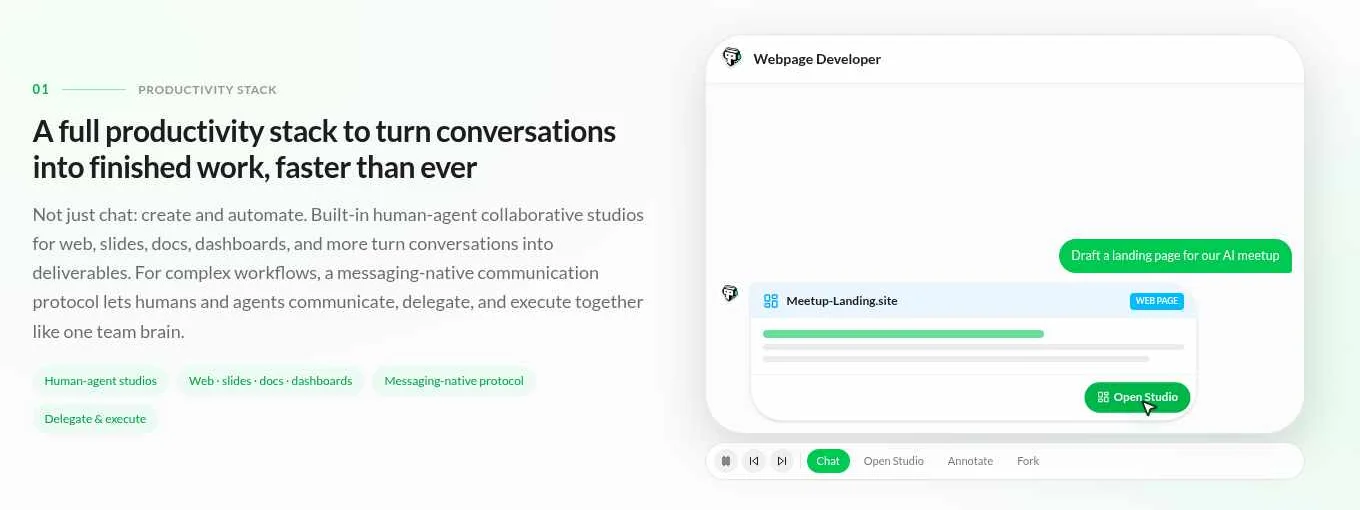The width and height of the screenshot is (1360, 510).
Task: Switch to the Fork tab
Action: tap(1028, 461)
